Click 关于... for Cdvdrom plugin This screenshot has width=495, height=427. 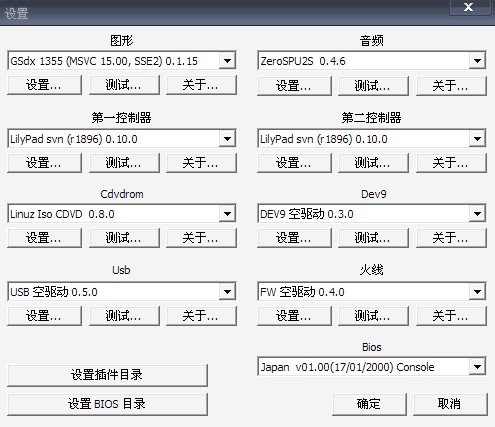point(201,238)
